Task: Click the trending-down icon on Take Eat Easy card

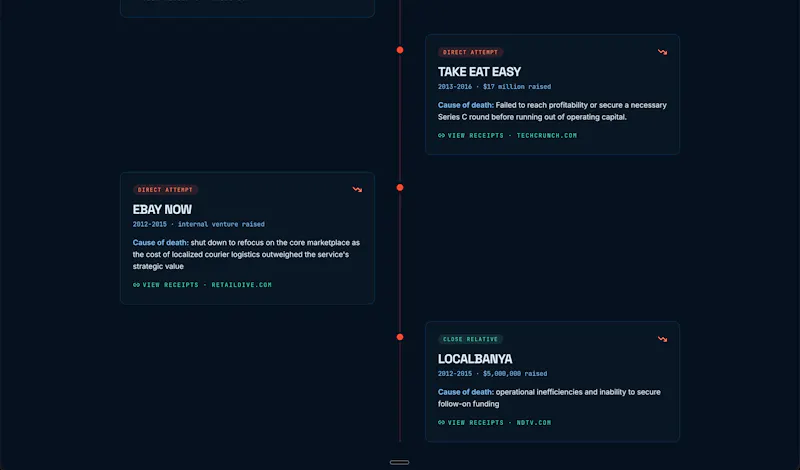Action: [662, 52]
